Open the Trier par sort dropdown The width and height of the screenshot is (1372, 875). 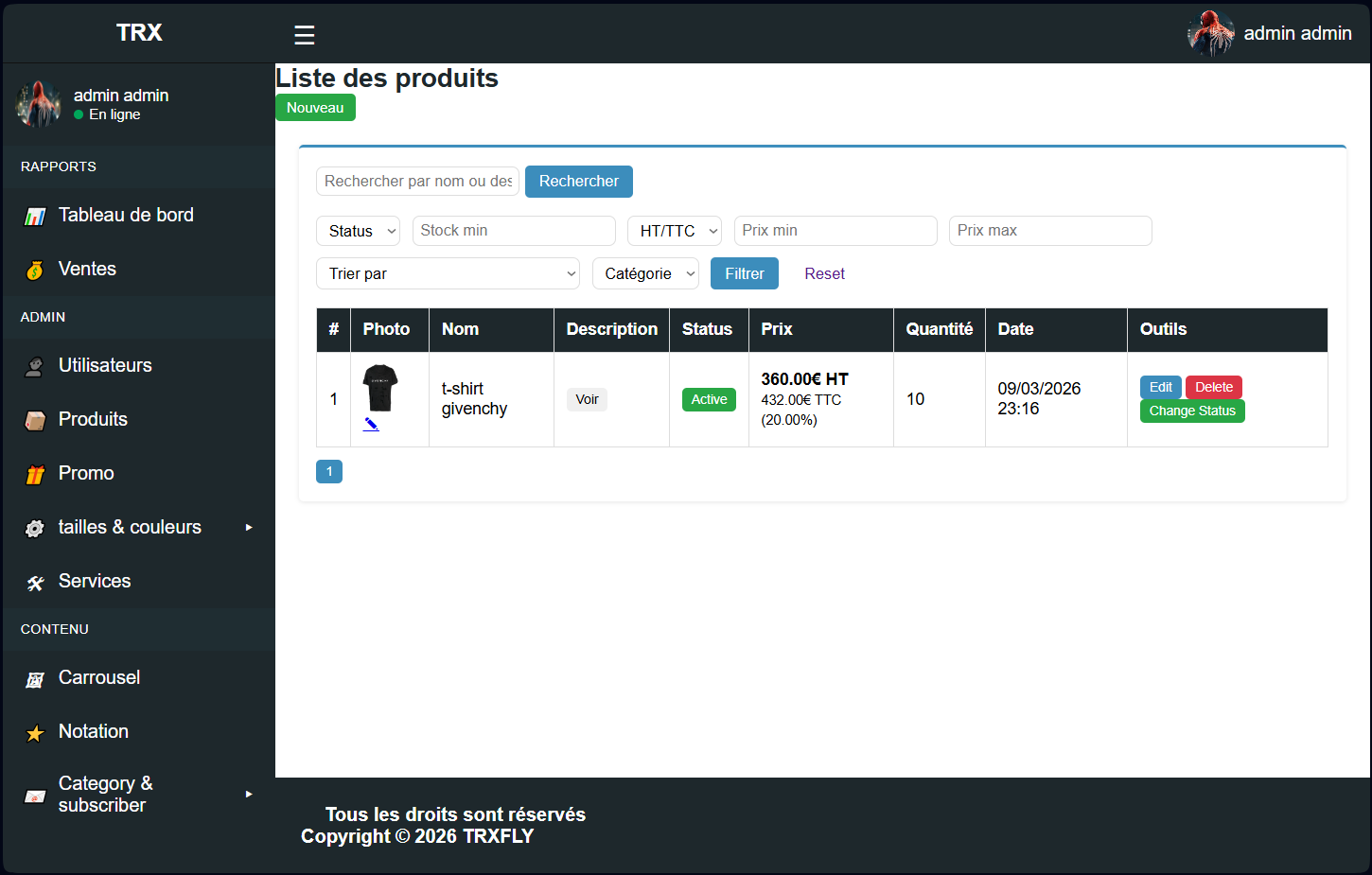pyautogui.click(x=449, y=273)
